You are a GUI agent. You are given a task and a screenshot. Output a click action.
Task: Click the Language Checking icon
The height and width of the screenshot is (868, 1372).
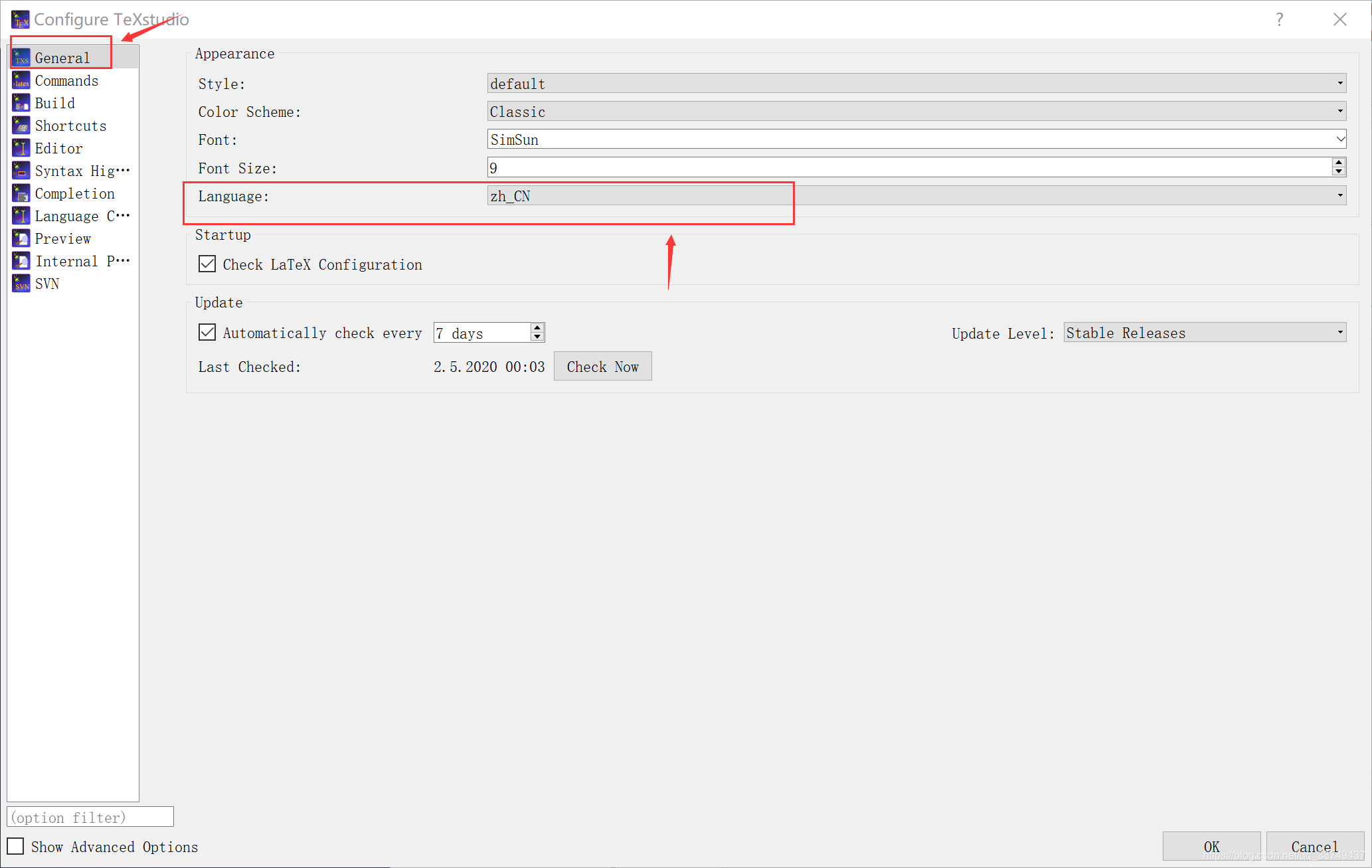(21, 217)
